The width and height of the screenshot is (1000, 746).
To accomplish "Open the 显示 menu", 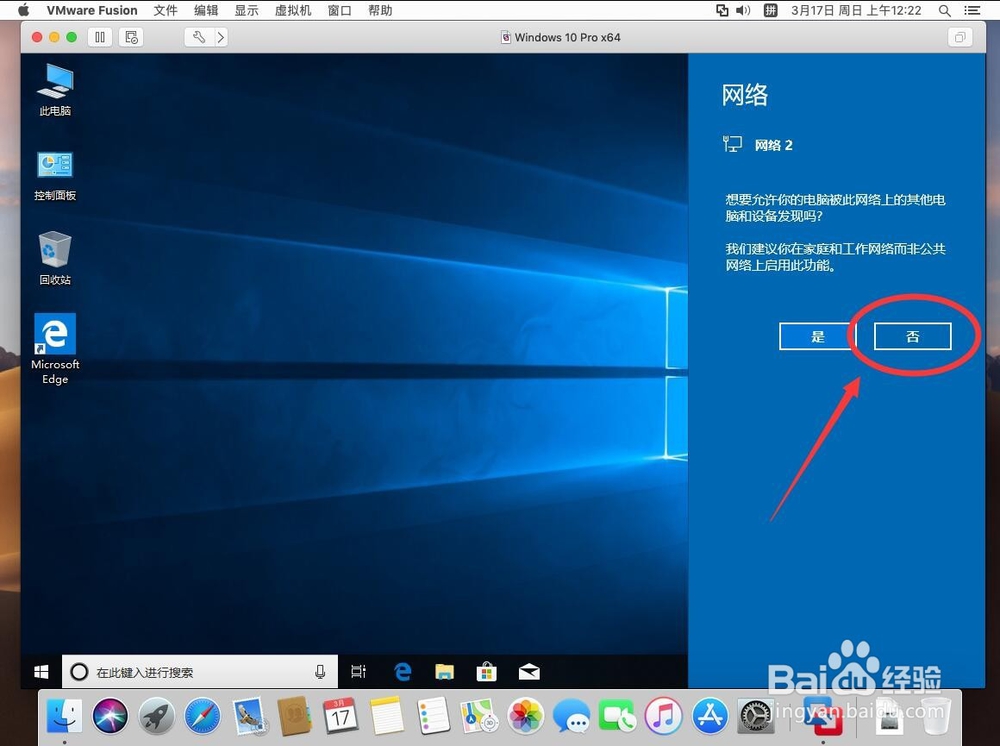I will tap(246, 10).
